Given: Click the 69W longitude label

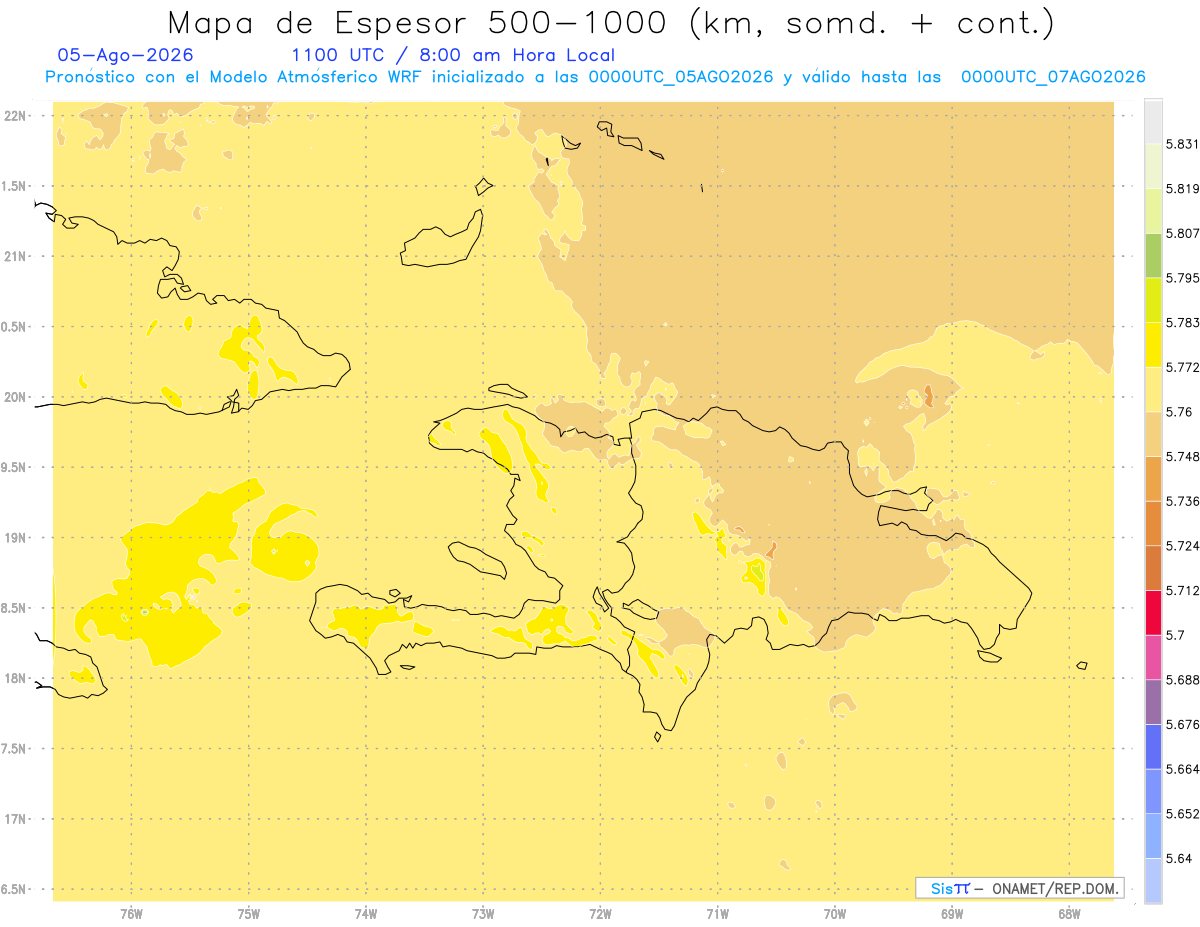Looking at the screenshot, I should pyautogui.click(x=952, y=913).
